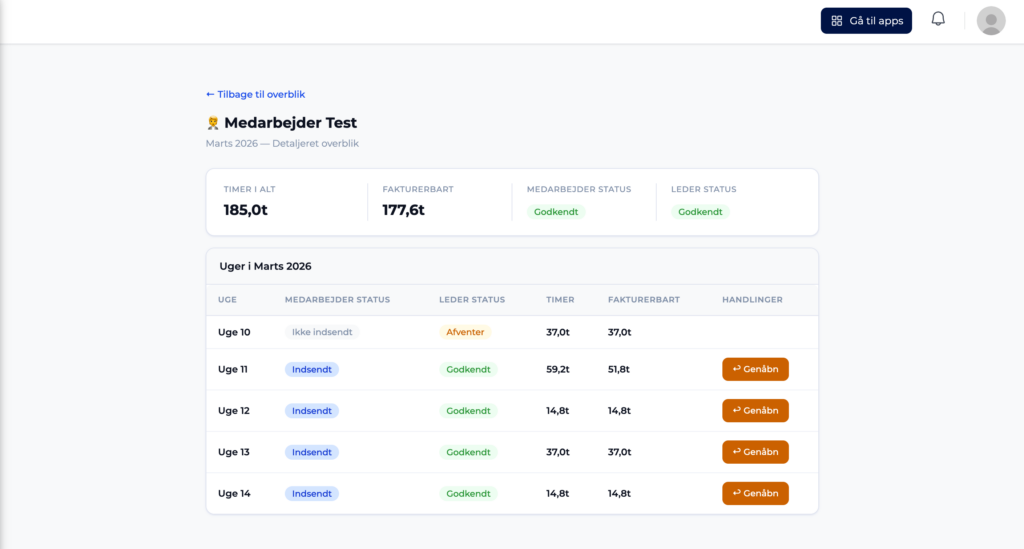Reopen Uge 11 with Genåbn button

click(x=755, y=369)
